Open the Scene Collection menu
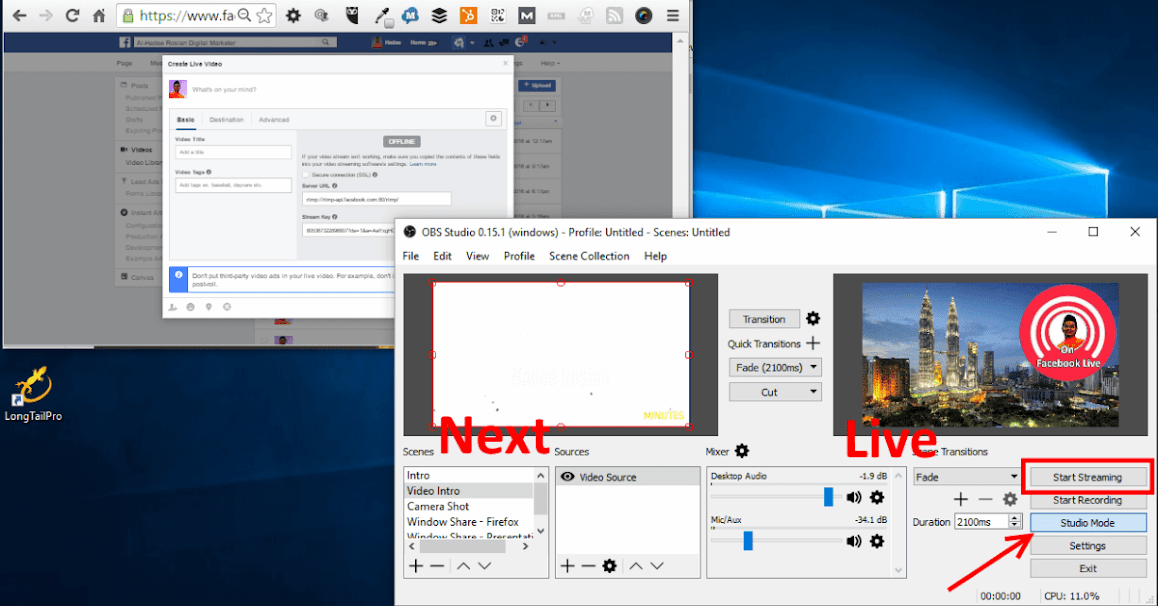The width and height of the screenshot is (1158, 606). tap(589, 256)
